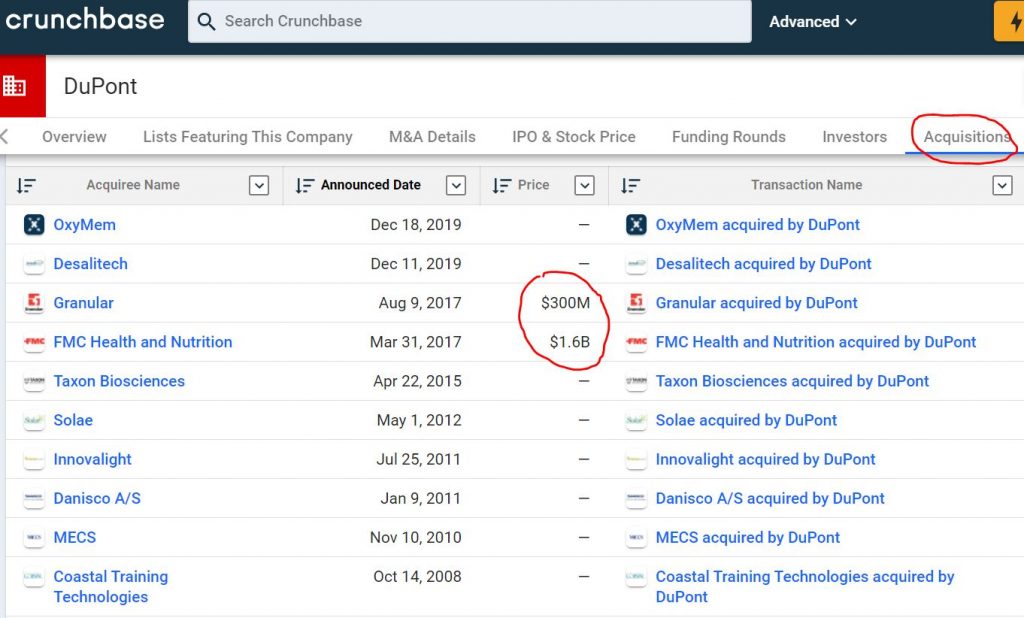Click OxyMem logo in Acquiree column
Image resolution: width=1024 pixels, height=618 pixels.
coord(34,225)
